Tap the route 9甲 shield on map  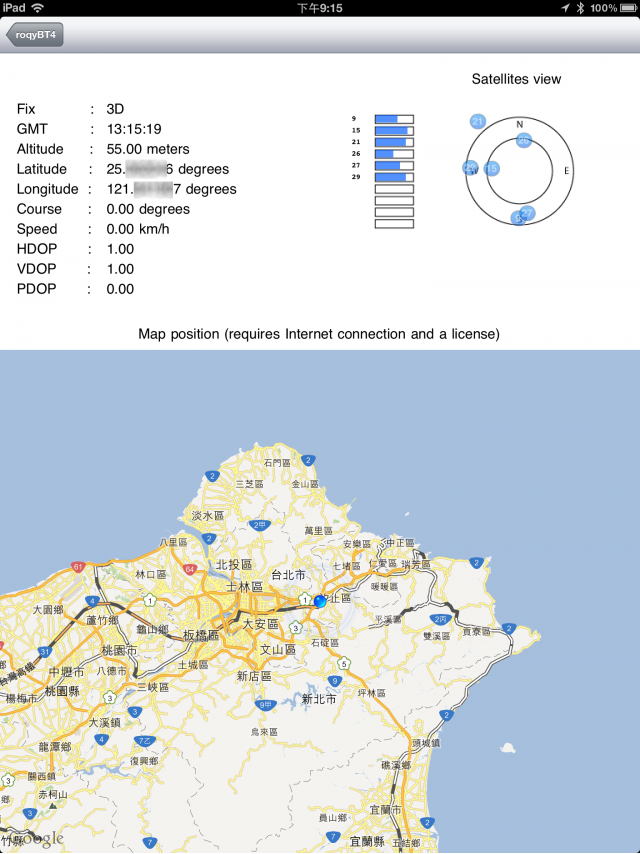pyautogui.click(x=265, y=705)
